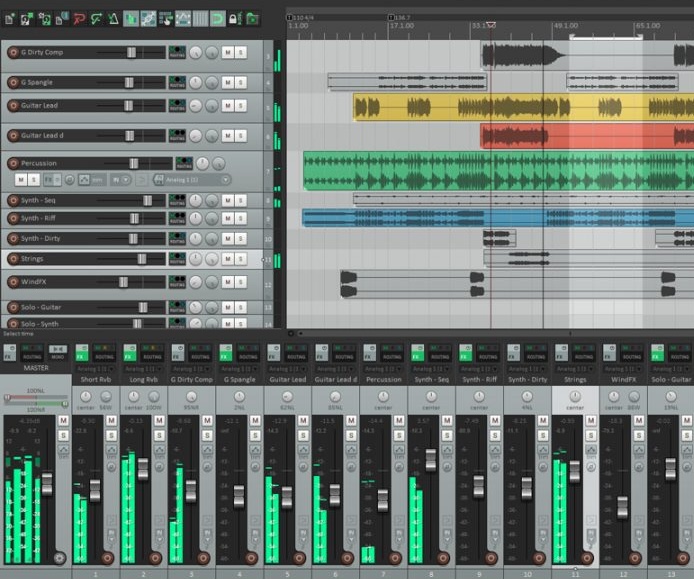This screenshot has width=694, height=579.
Task: Open input dropdown on G Dirty Comp strip
Action: point(192,369)
